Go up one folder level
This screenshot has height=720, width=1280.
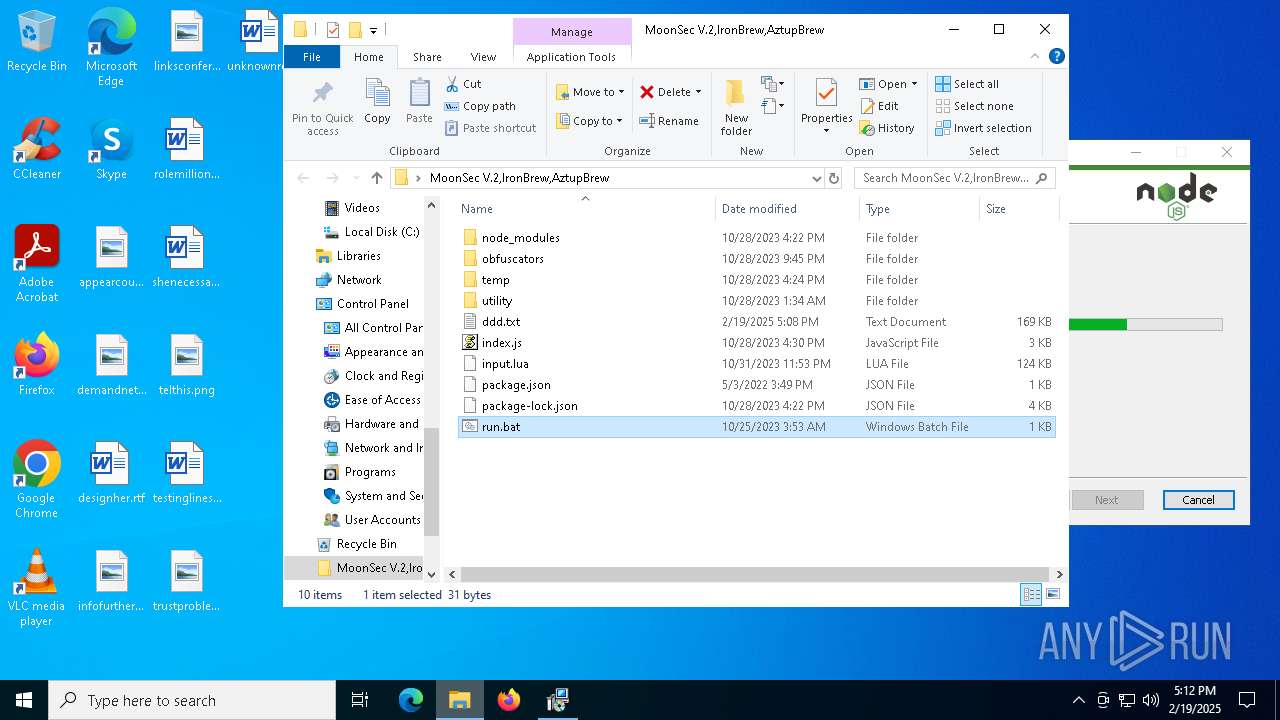[x=376, y=178]
